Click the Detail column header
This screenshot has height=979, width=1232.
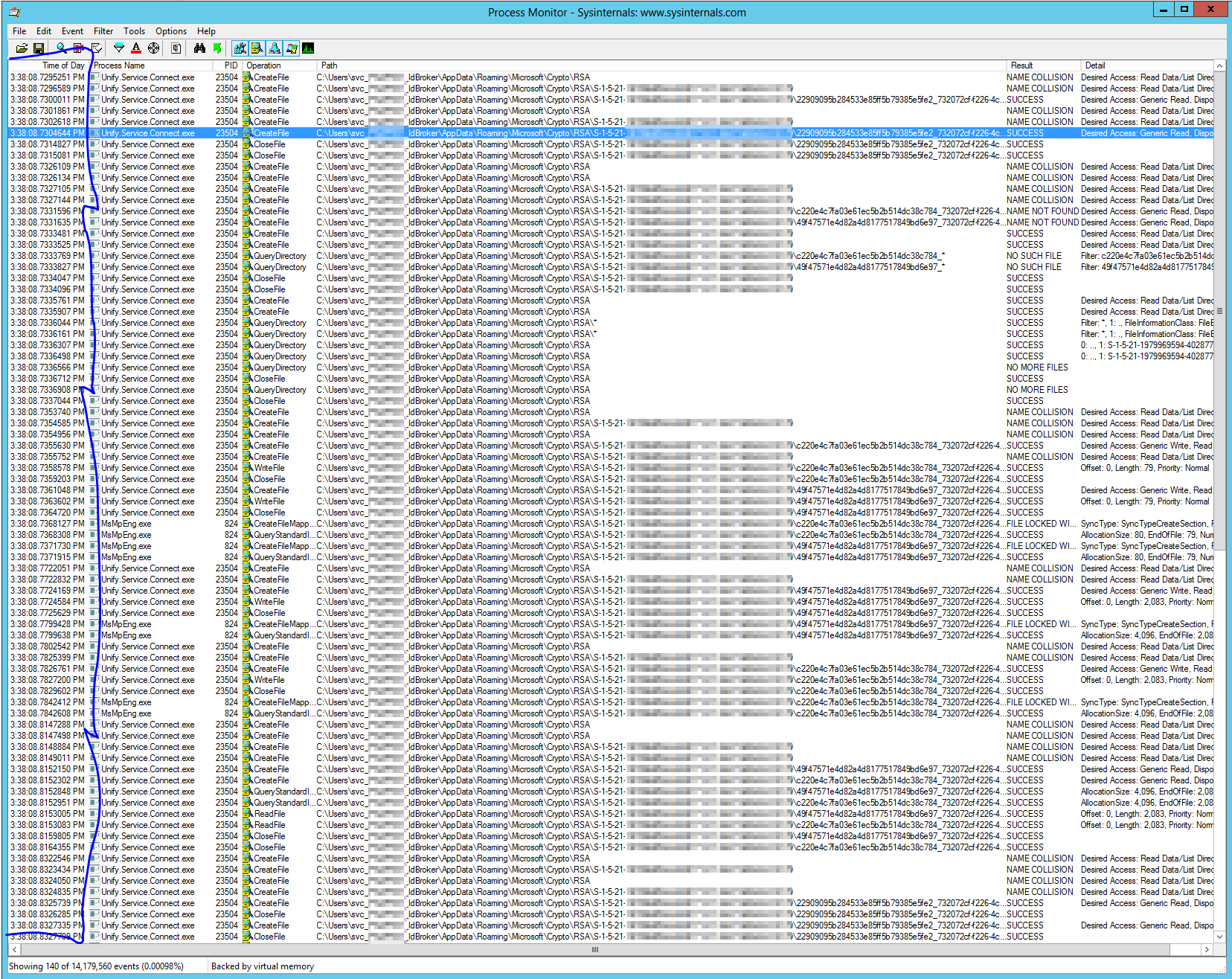coord(1146,65)
